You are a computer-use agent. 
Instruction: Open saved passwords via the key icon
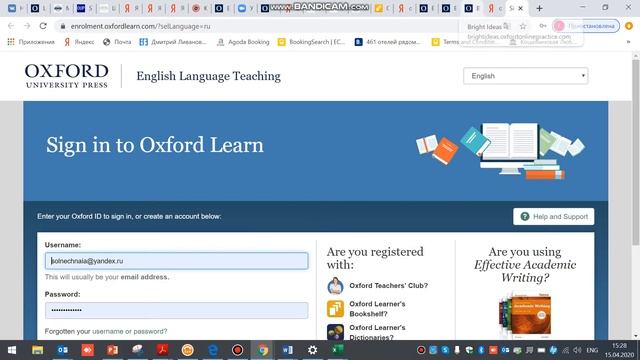click(x=542, y=26)
